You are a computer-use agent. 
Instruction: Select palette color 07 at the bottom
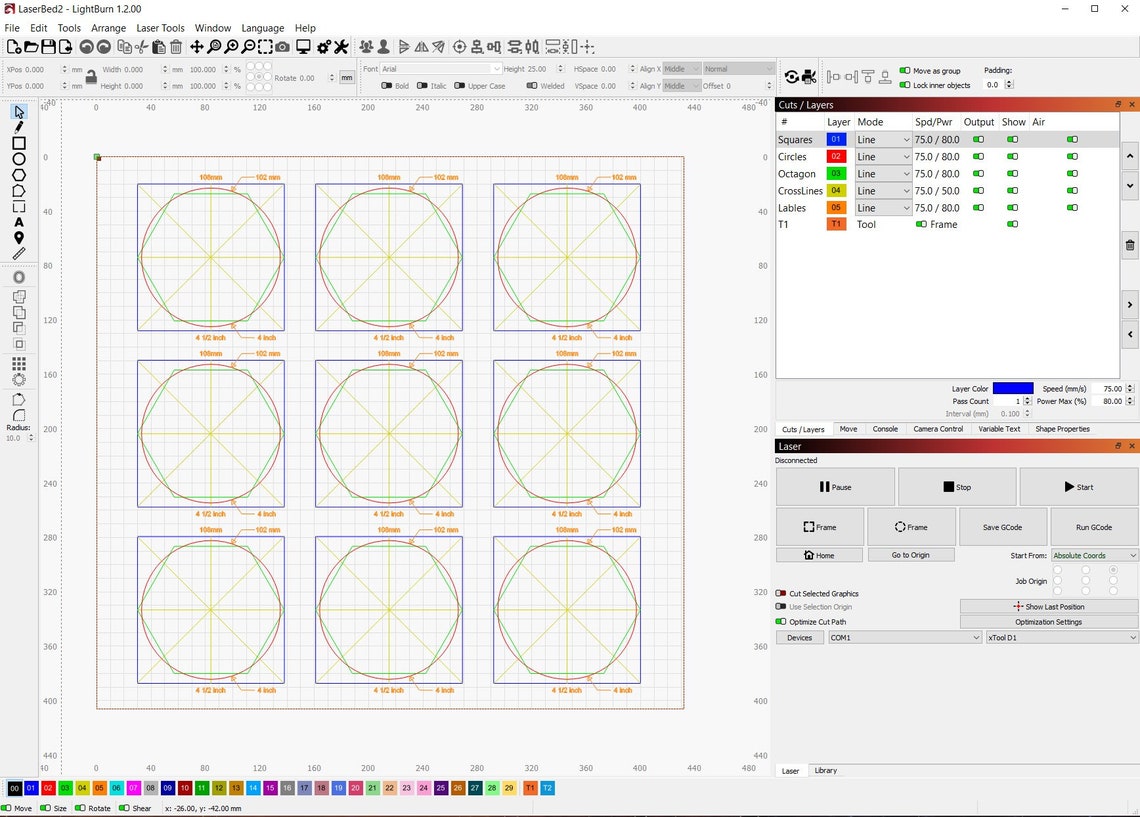133,788
